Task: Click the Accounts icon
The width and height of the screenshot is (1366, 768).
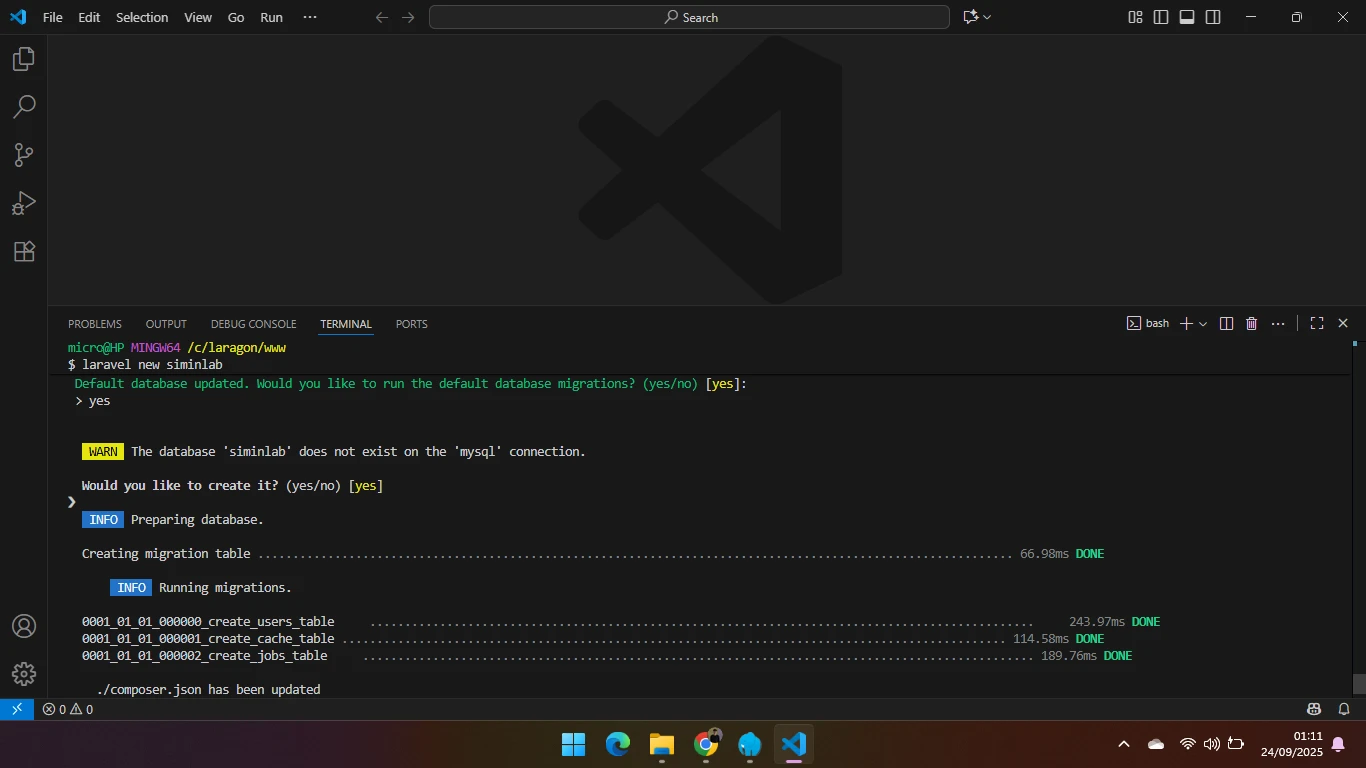Action: click(24, 626)
